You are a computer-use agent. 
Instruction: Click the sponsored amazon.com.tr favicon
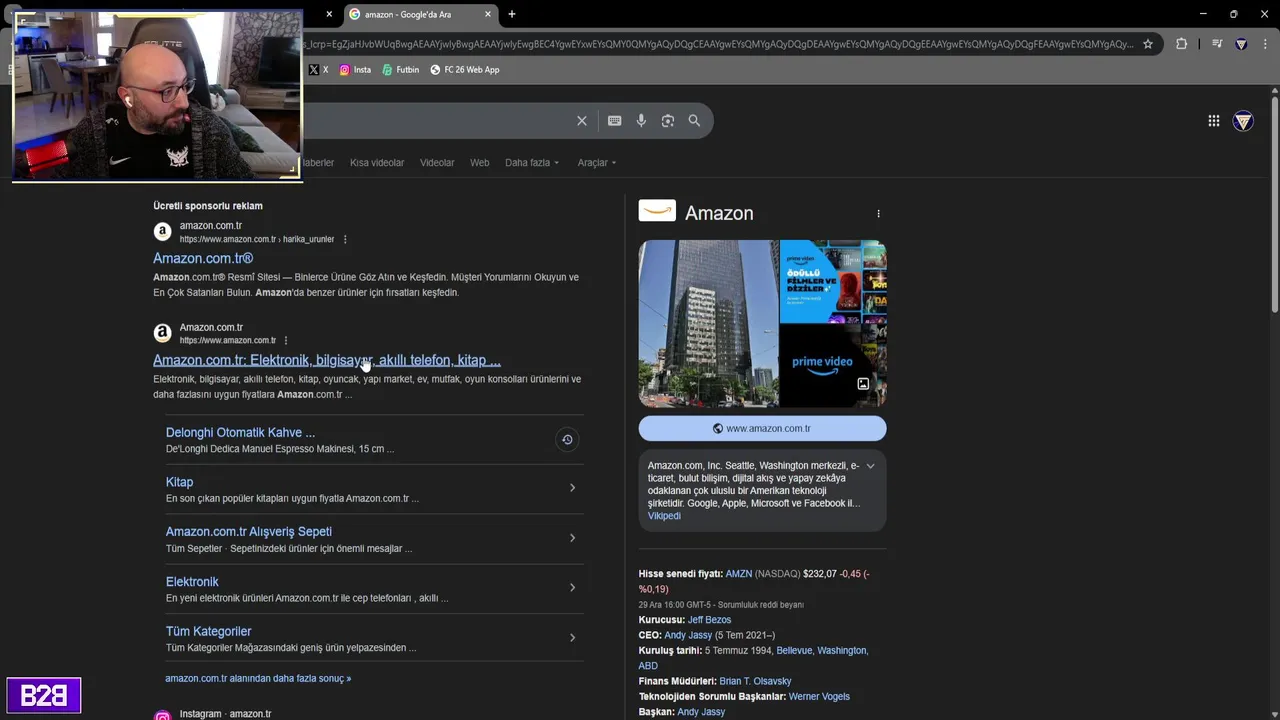click(162, 232)
